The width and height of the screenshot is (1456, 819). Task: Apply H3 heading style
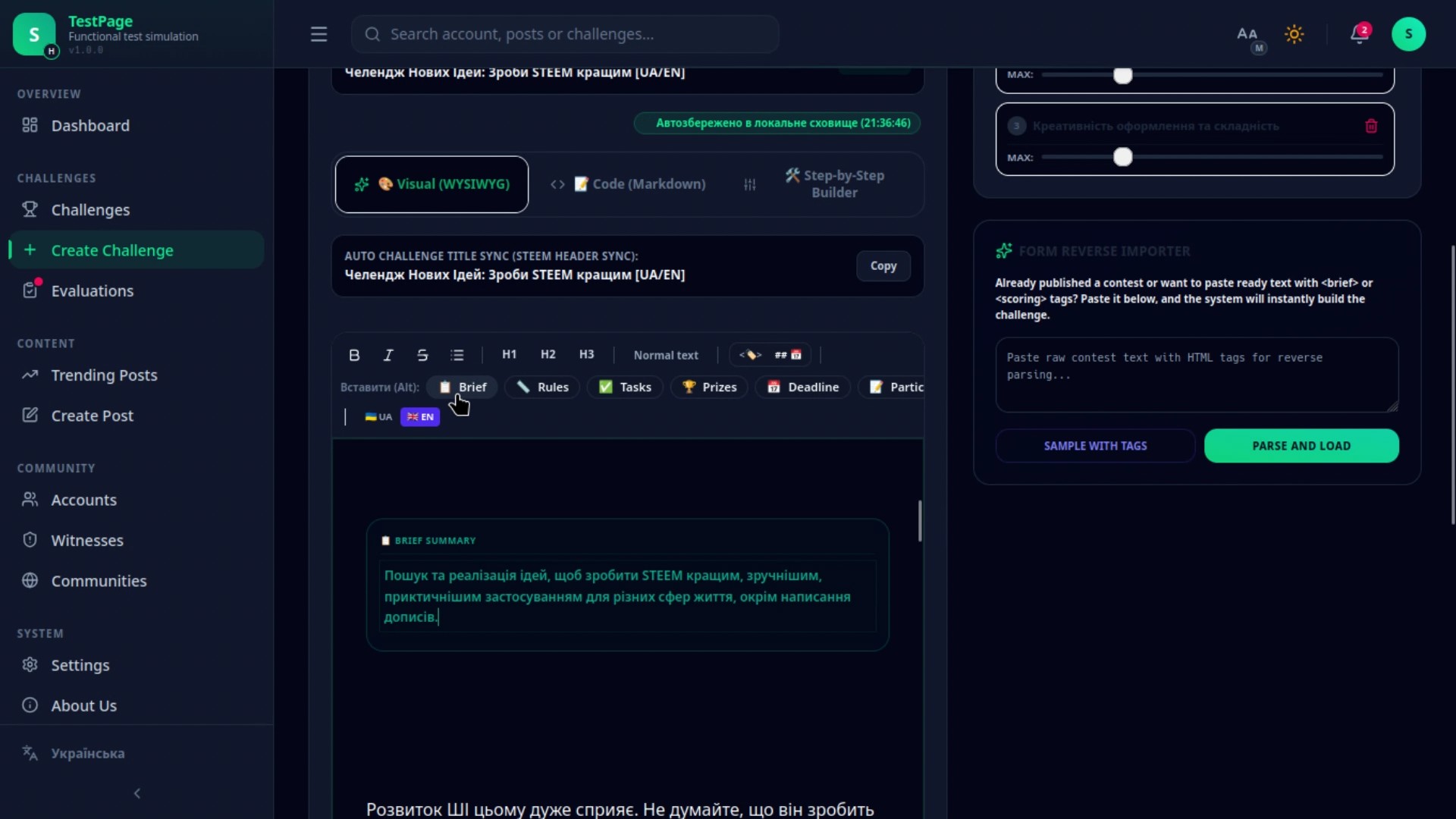pos(587,354)
